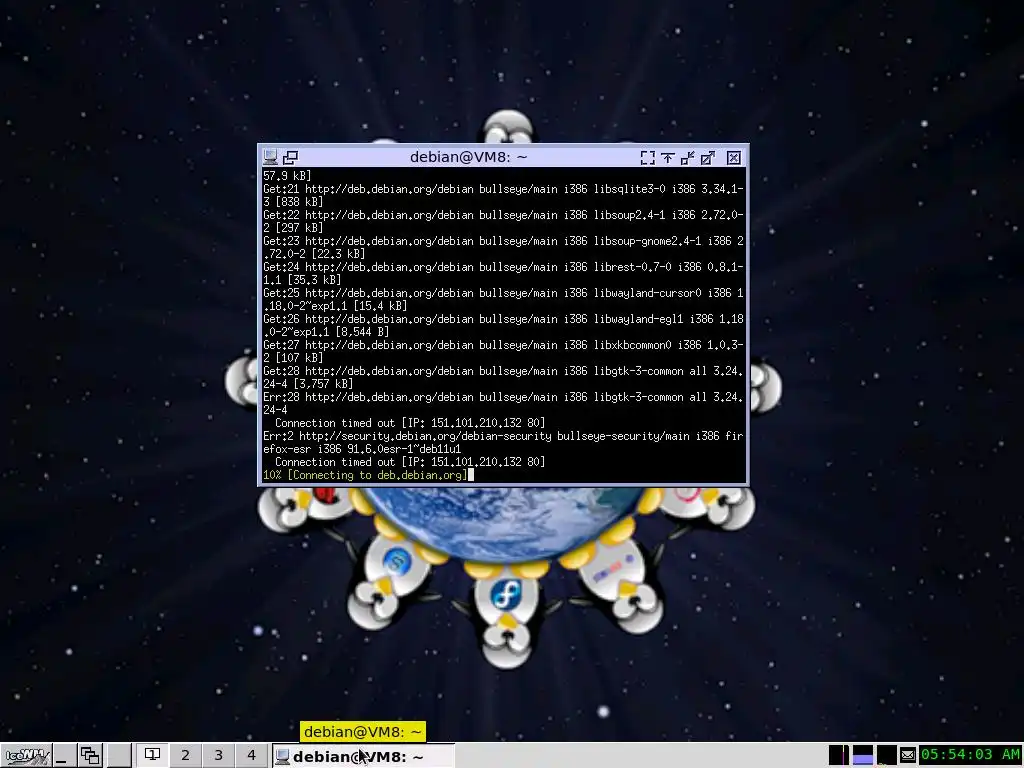Click the memory usage monitor applet
The width and height of the screenshot is (1024, 768).
tap(863, 756)
